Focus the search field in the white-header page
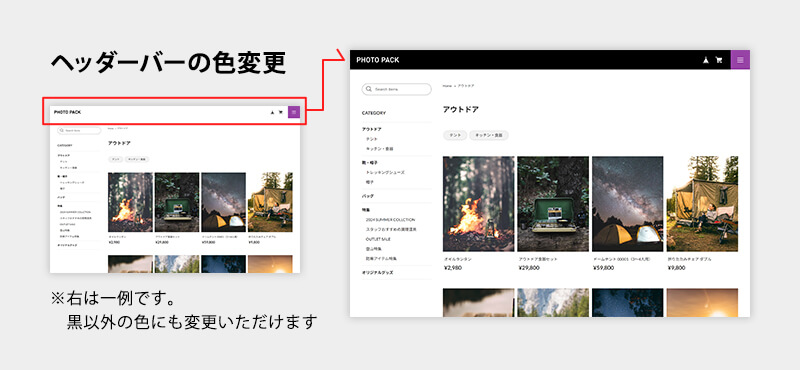This screenshot has width=800, height=370. (x=79, y=131)
